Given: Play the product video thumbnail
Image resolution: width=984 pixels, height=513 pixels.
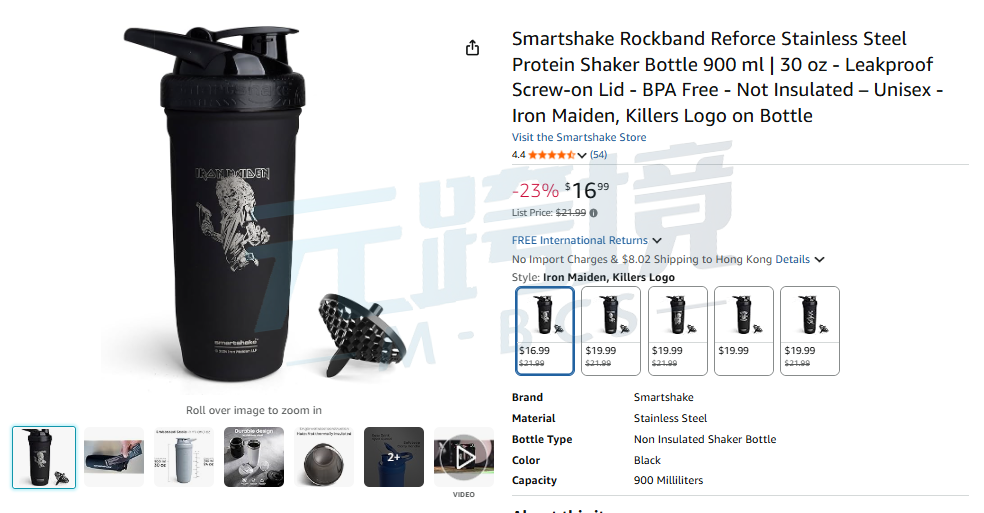Looking at the screenshot, I should (x=464, y=457).
